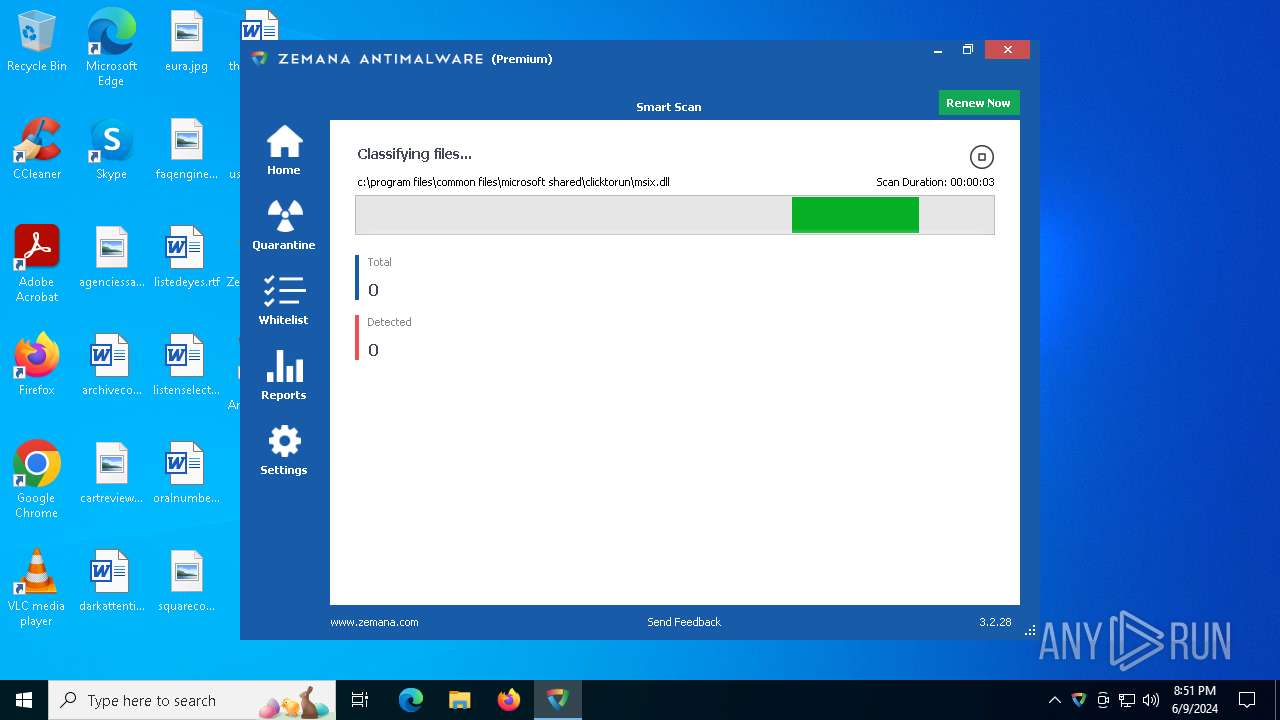
Task: Open Zemana Settings gear
Action: pos(284,450)
